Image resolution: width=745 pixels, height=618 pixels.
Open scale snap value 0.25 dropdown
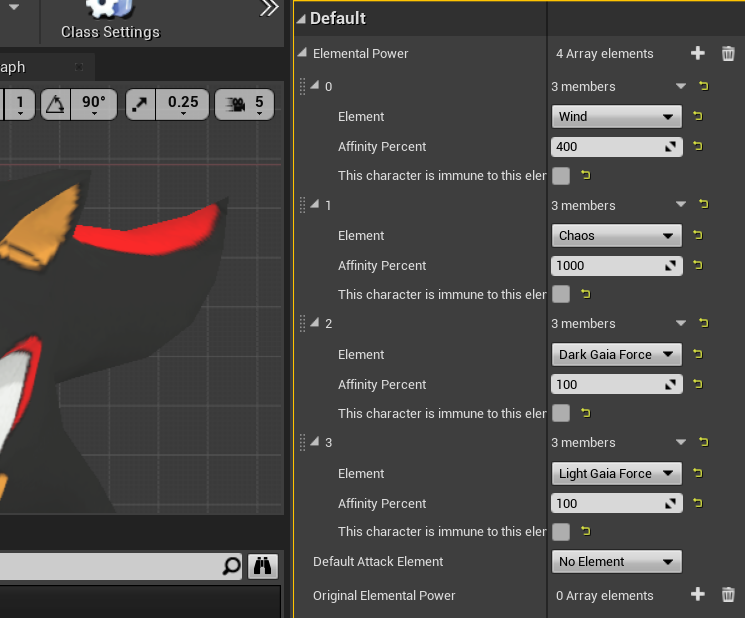coord(183,104)
